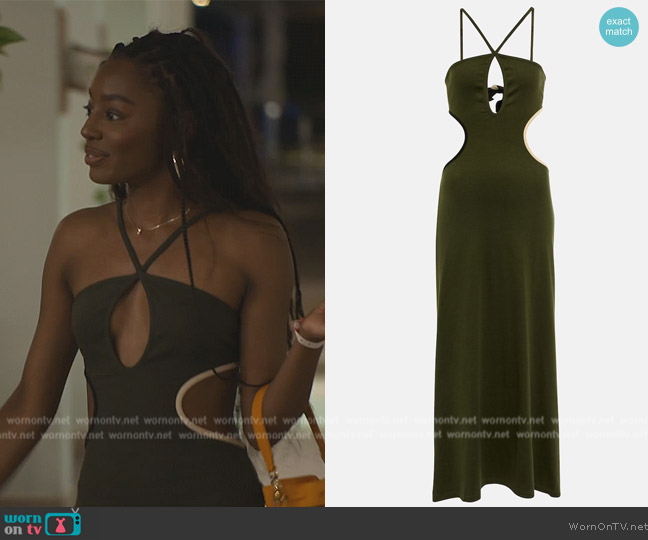Viewport: 648px width, 540px height.
Task: Click the 'exact match' badge
Action: [x=619, y=27]
